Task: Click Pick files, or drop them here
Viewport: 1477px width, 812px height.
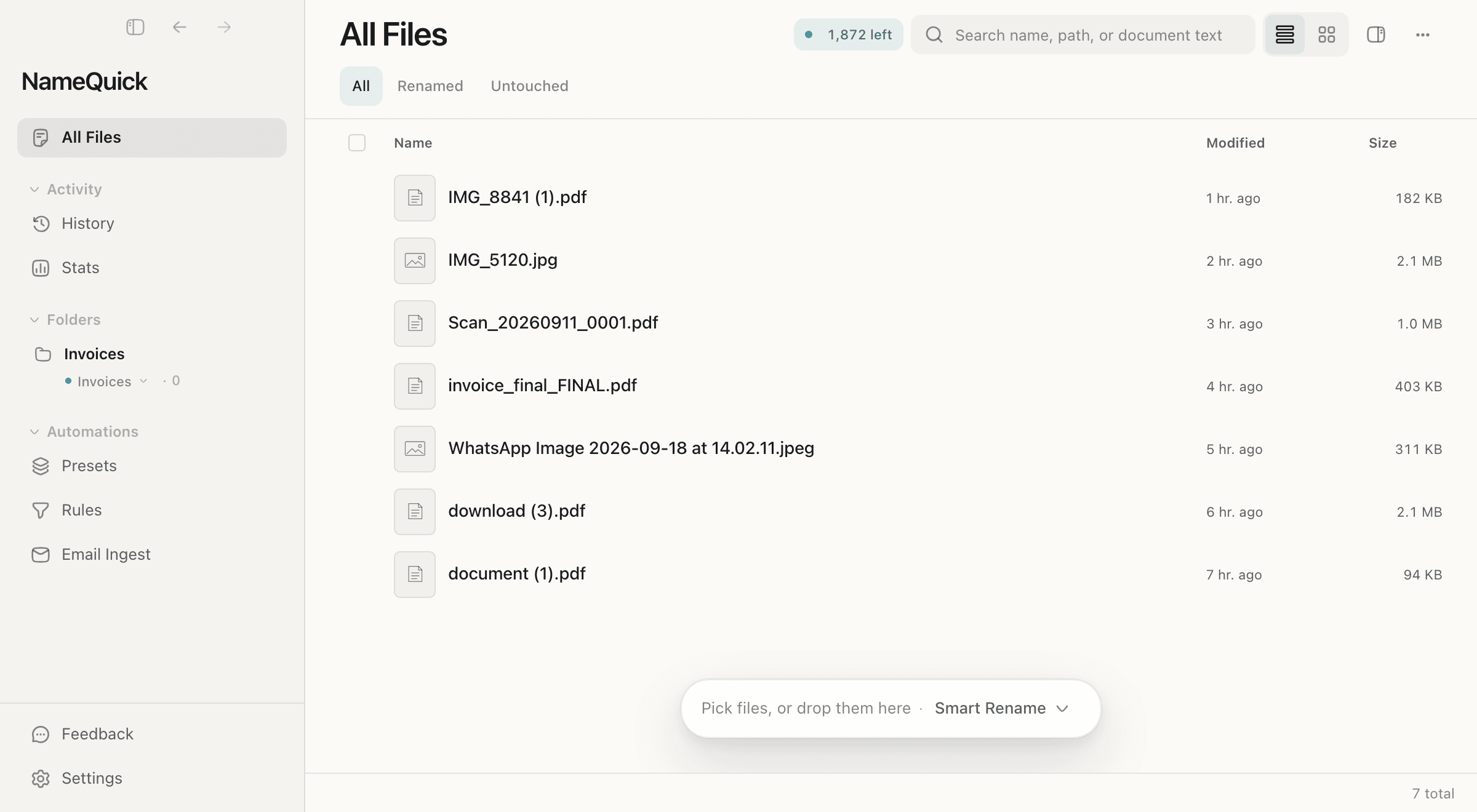Action: pyautogui.click(x=806, y=708)
